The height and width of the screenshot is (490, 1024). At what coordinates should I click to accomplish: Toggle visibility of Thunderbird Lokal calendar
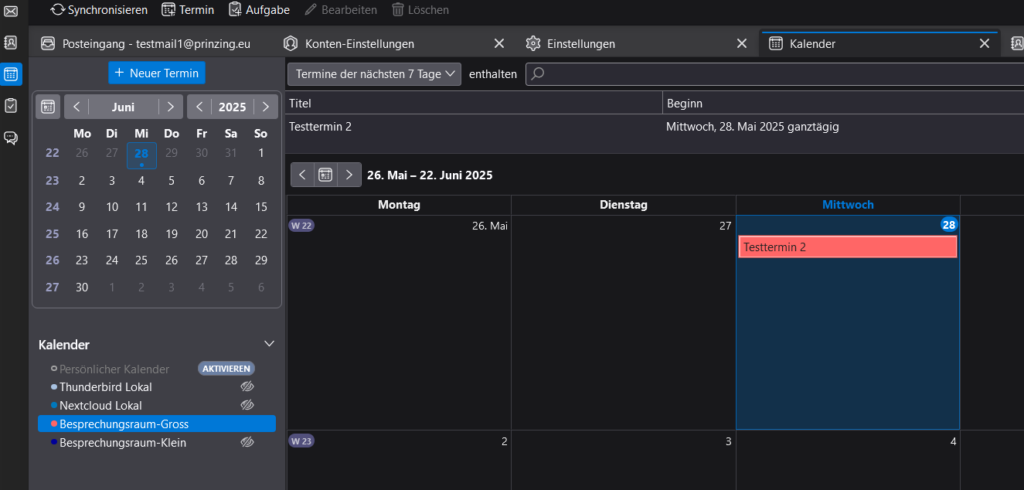(247, 387)
